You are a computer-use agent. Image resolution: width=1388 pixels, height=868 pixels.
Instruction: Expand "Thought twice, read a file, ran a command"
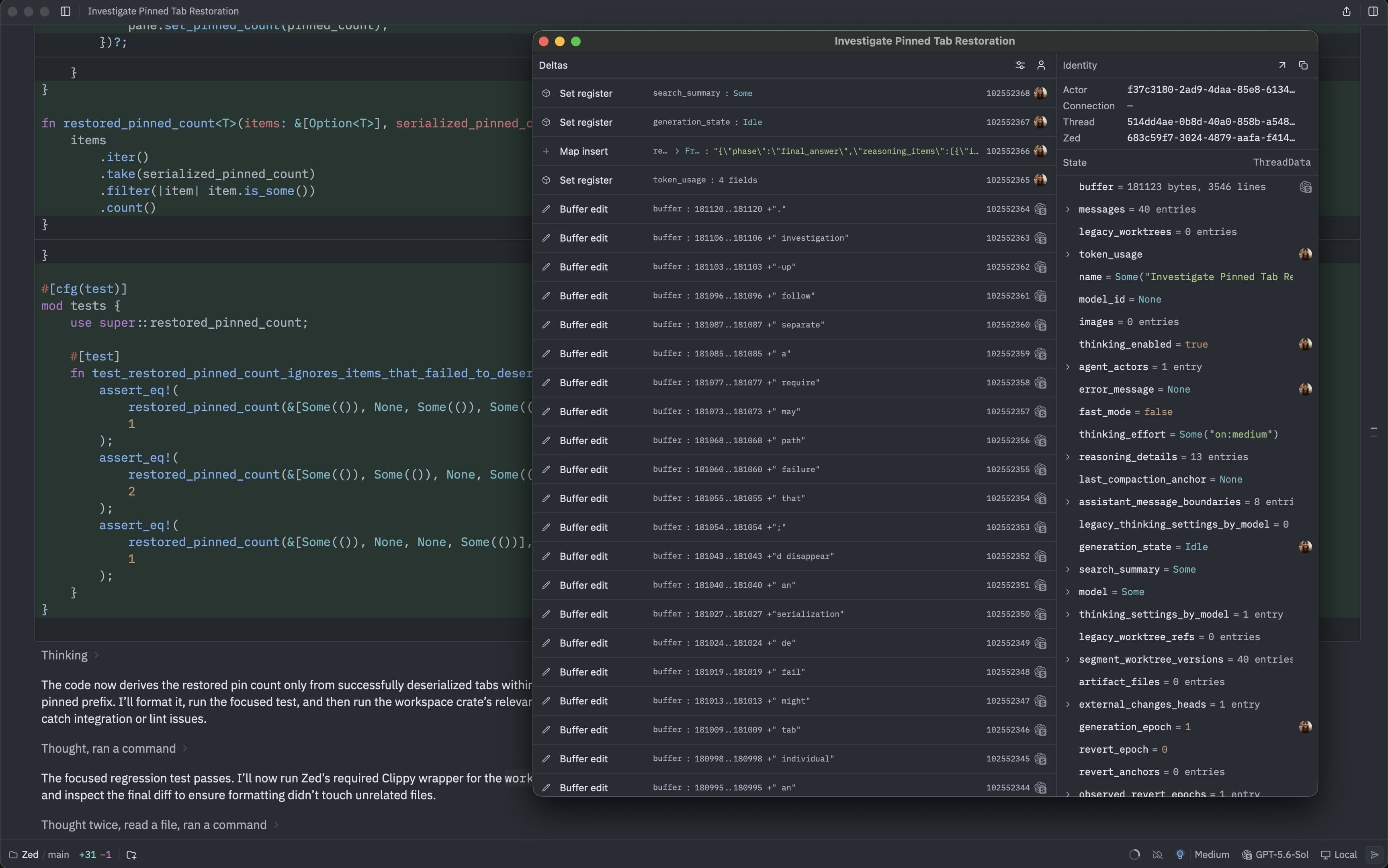tap(160, 825)
